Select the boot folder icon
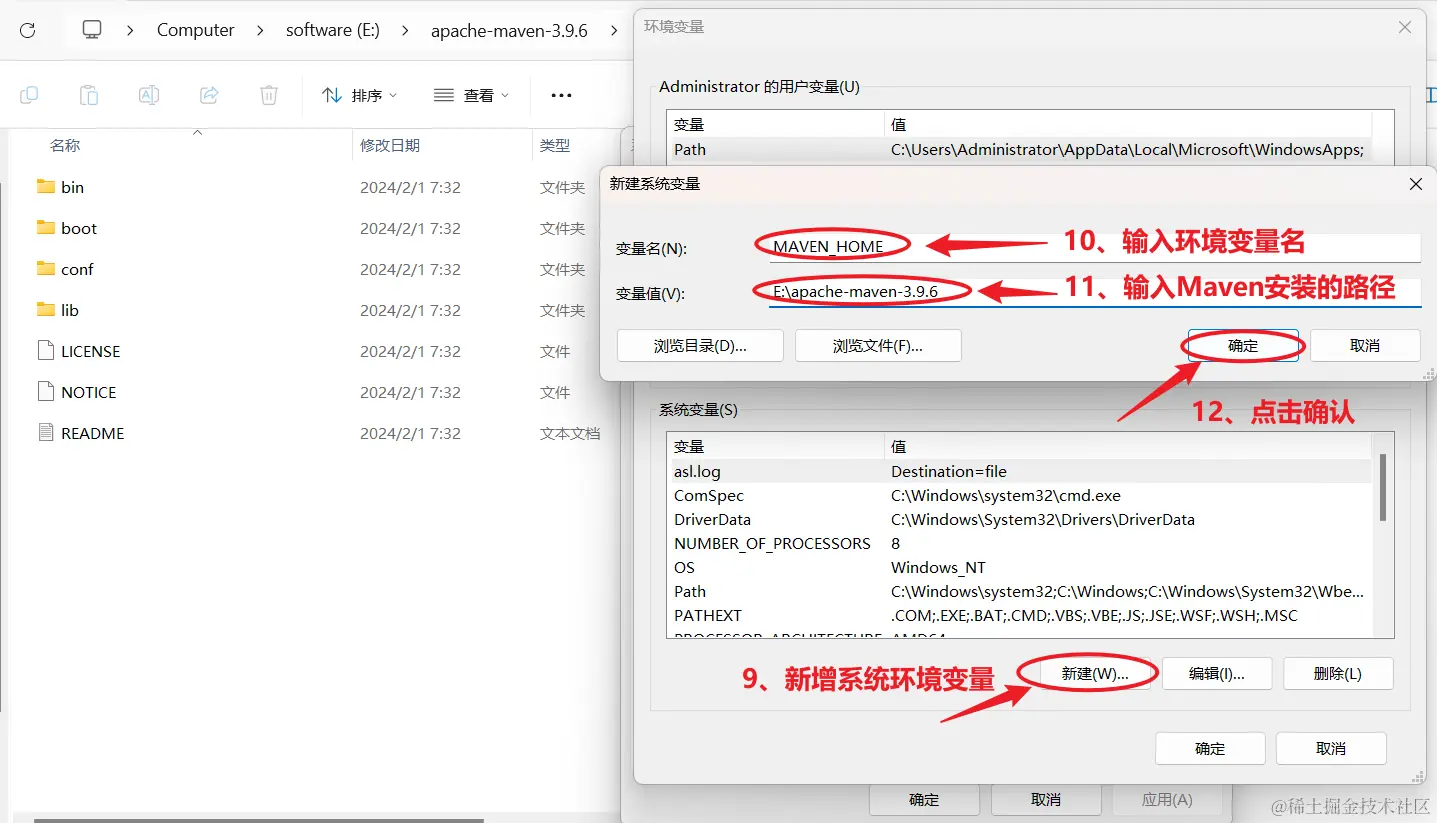Screen dimensions: 1437x823 [x=46, y=227]
